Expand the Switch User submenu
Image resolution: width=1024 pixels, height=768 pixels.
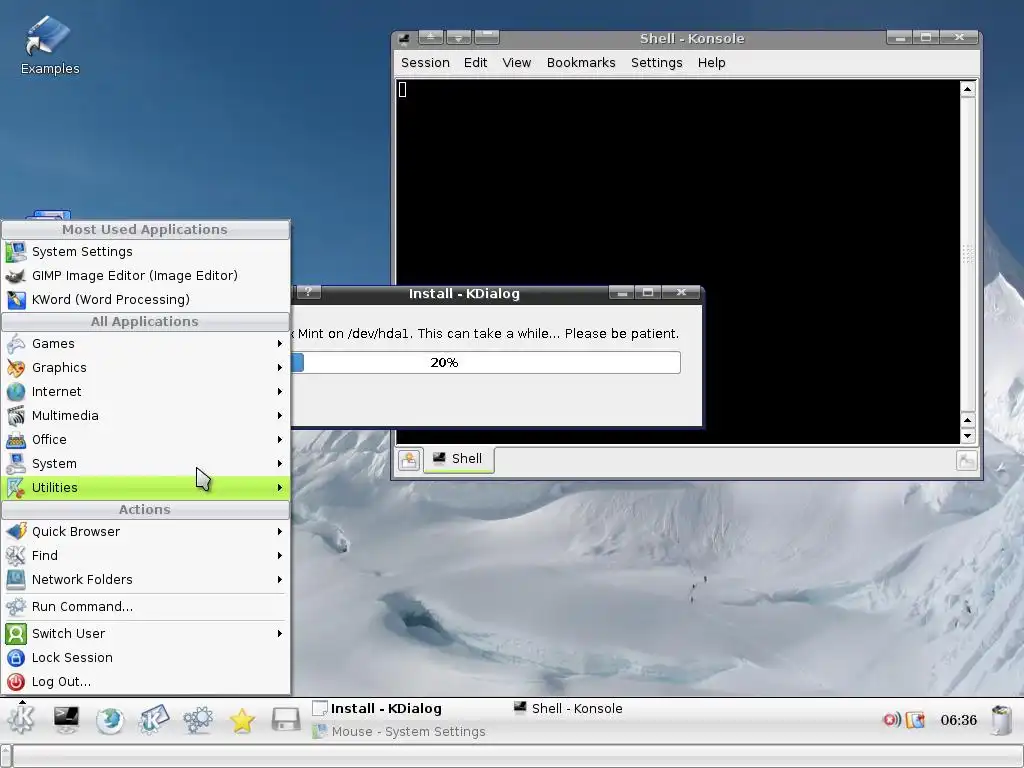(x=145, y=633)
